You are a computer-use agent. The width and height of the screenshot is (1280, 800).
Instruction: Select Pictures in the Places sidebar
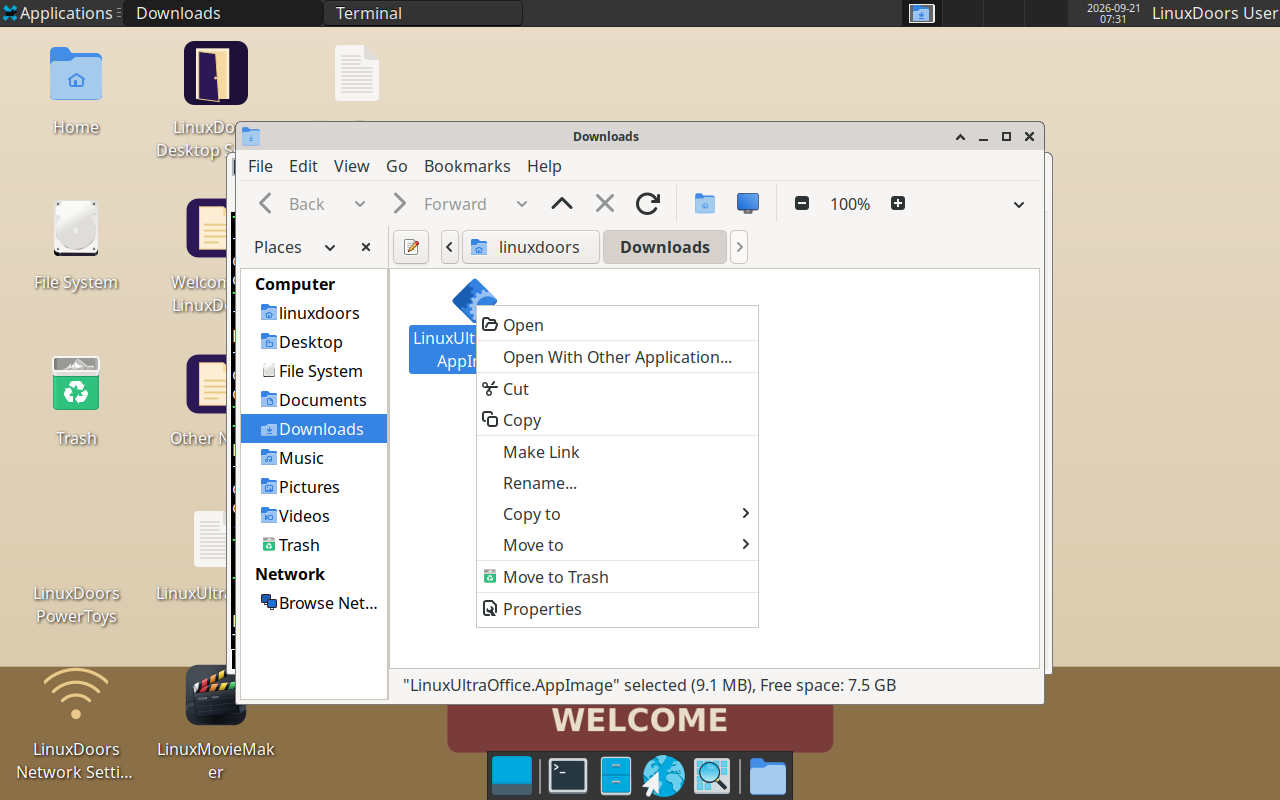(314, 487)
